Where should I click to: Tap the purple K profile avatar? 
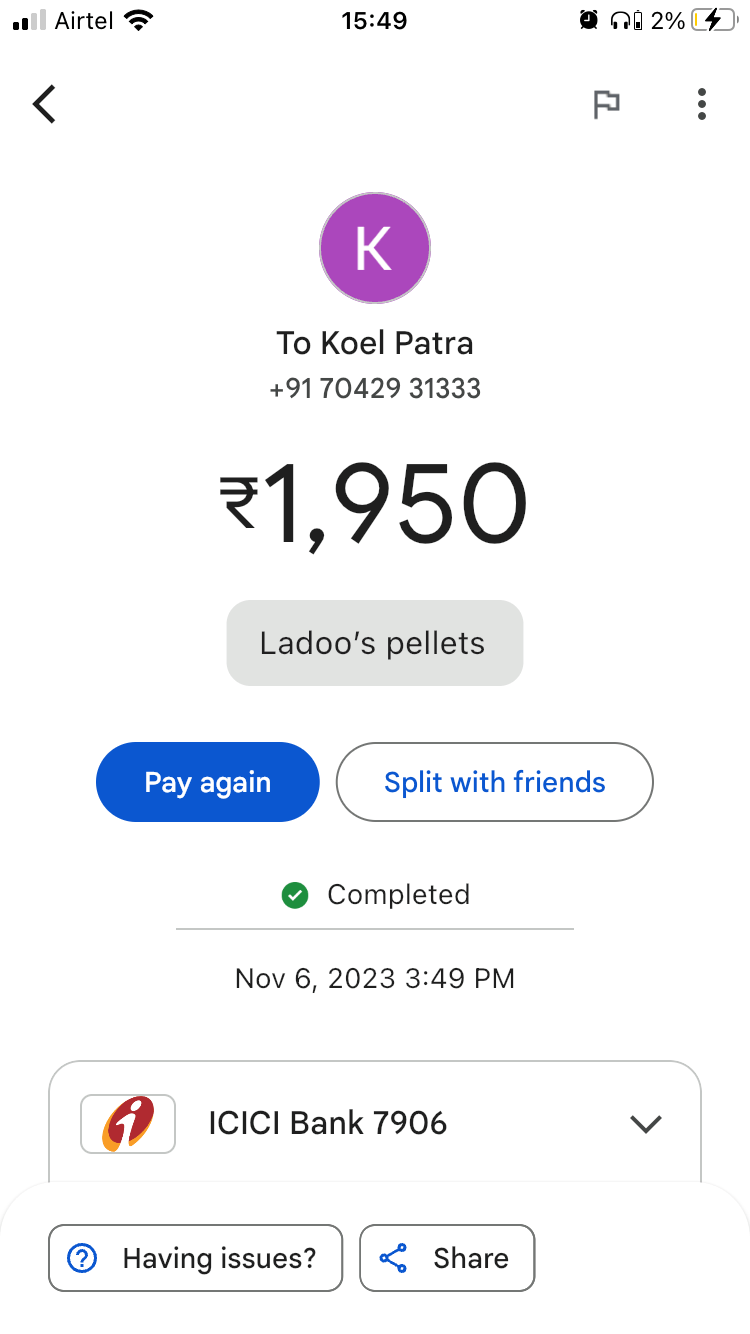coord(375,248)
